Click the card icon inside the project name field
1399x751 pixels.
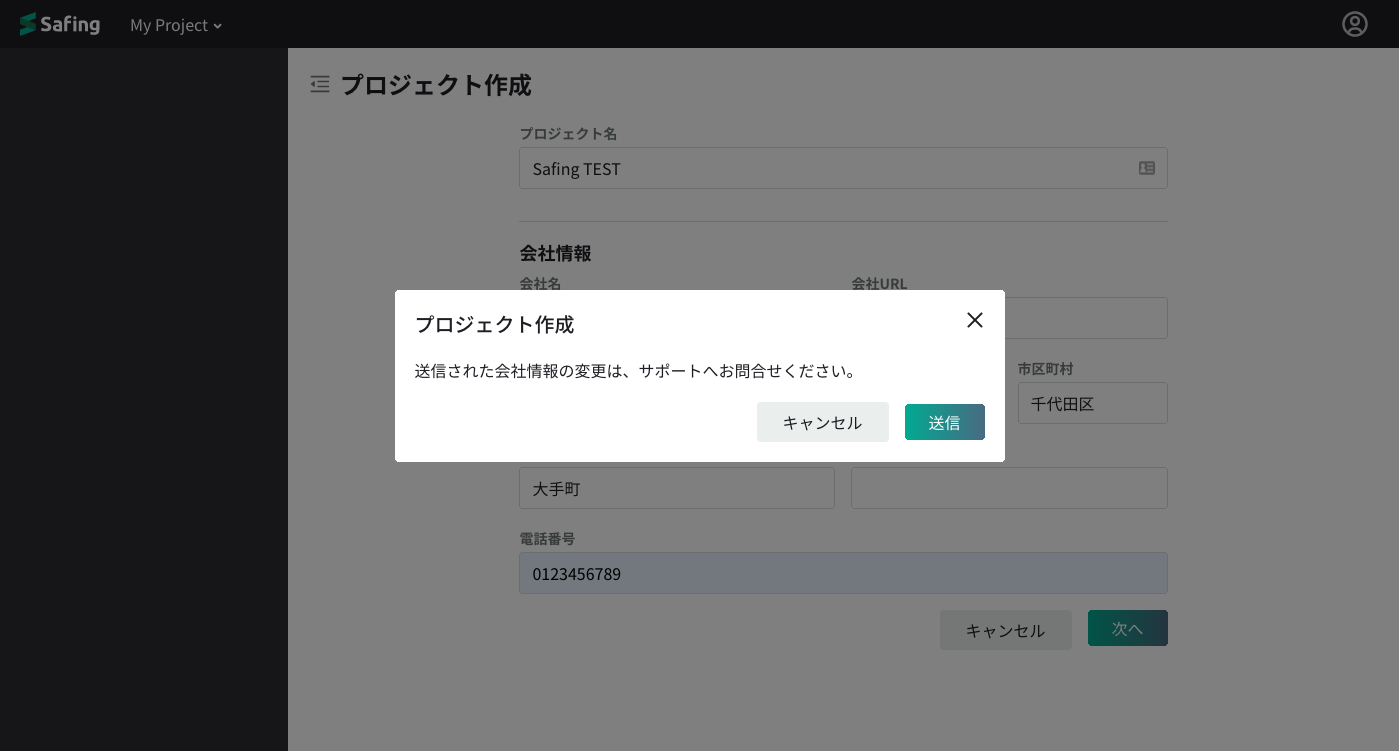point(1146,168)
